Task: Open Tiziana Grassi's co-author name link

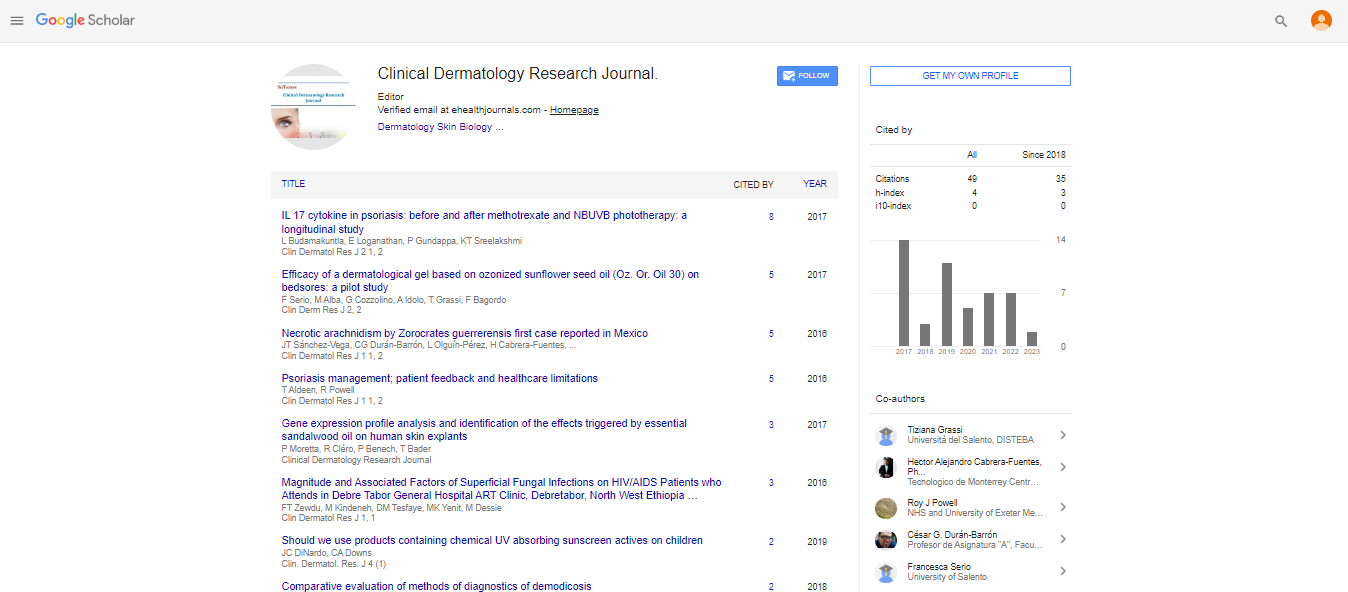Action: (935, 430)
